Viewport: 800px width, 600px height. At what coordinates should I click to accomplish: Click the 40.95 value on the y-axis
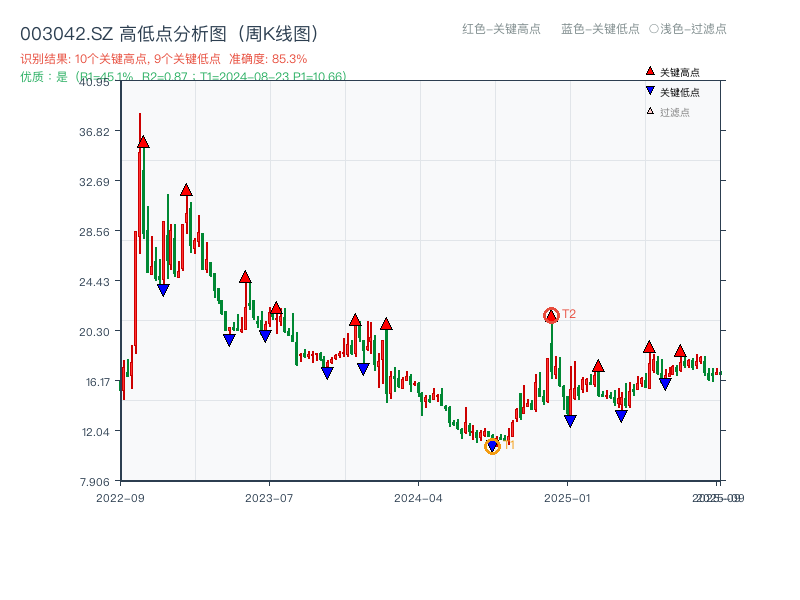point(95,84)
